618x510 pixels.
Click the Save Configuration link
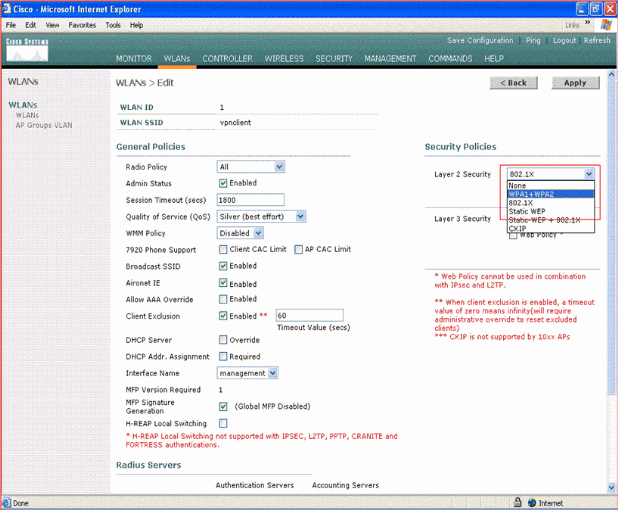pyautogui.click(x=480, y=40)
